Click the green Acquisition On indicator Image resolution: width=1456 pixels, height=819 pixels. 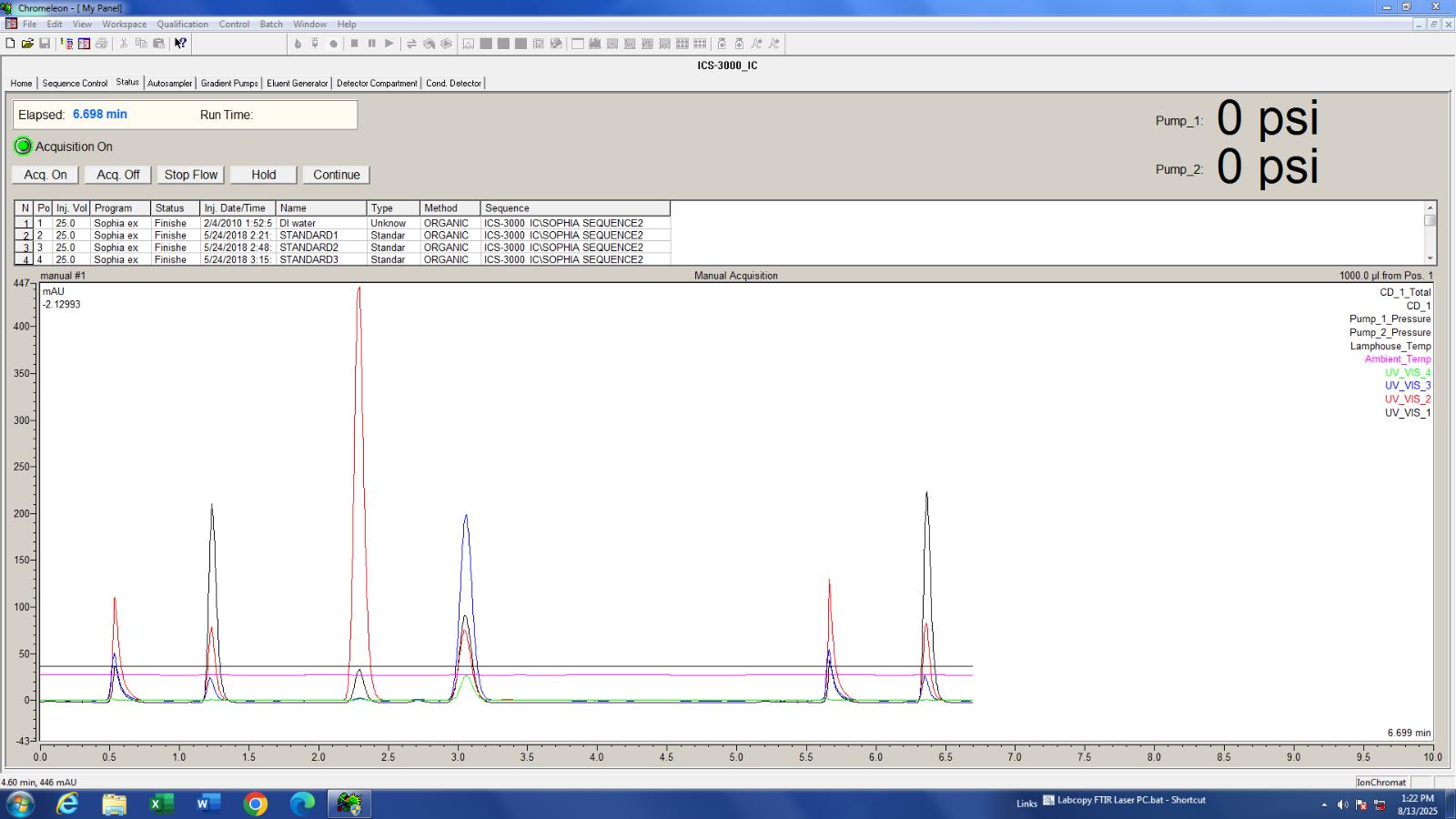23,147
